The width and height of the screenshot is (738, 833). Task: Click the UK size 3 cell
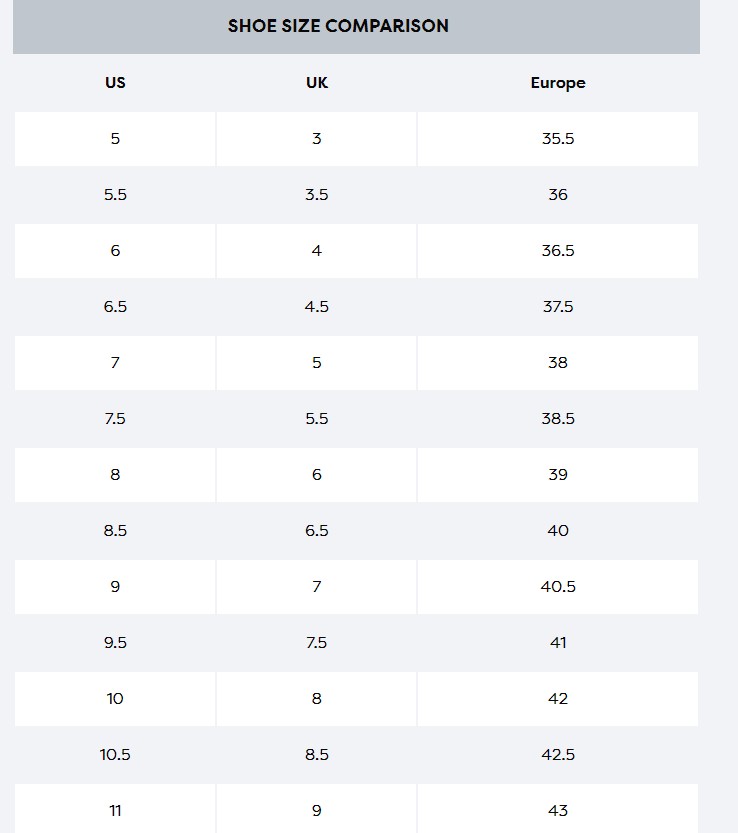[316, 139]
